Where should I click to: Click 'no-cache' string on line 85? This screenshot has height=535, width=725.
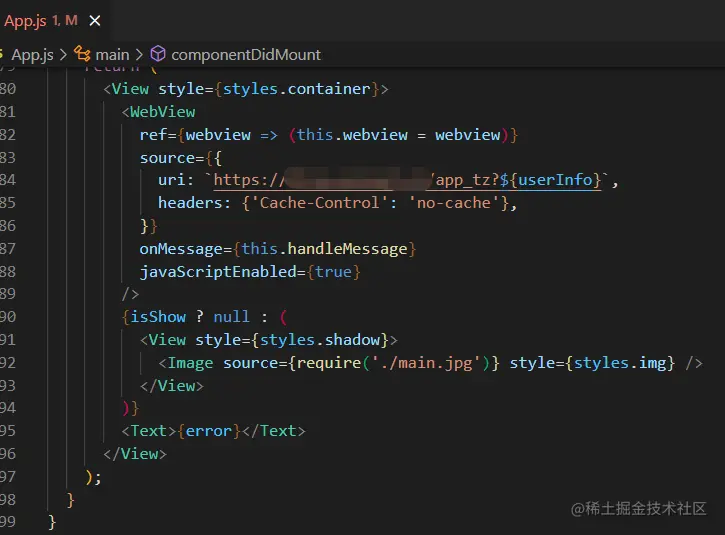click(x=454, y=203)
